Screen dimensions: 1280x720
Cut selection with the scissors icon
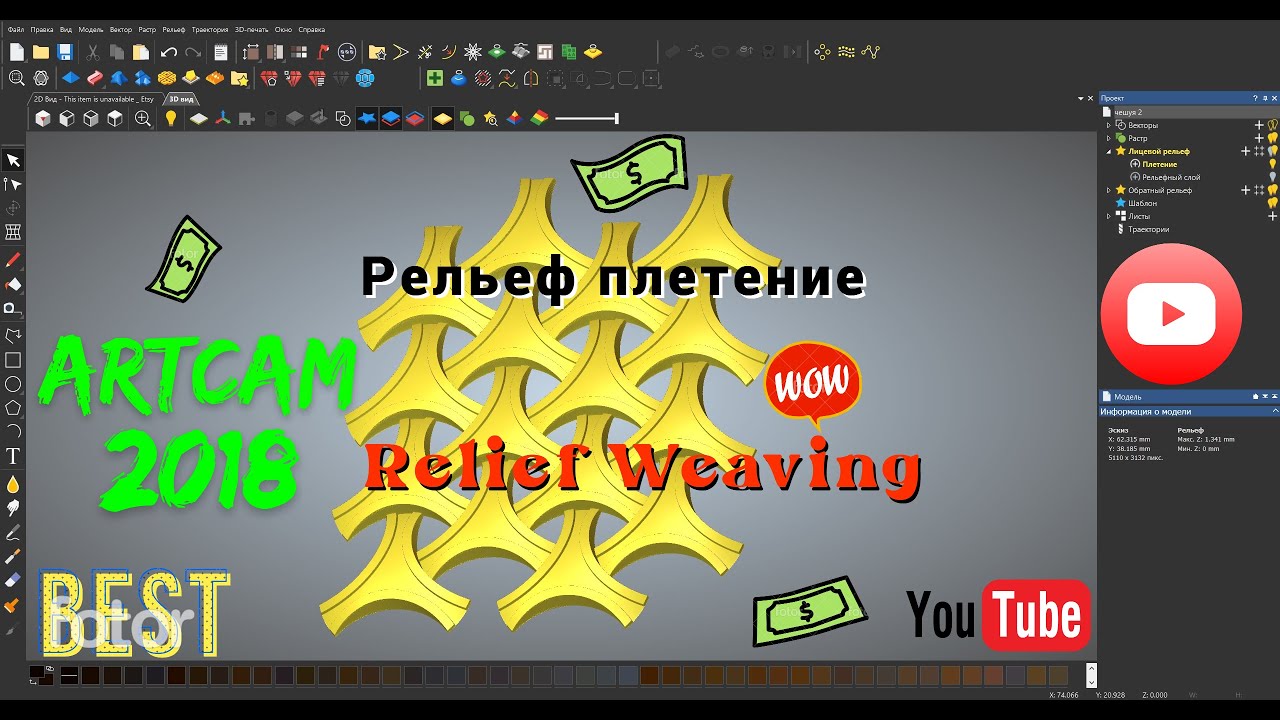93,52
